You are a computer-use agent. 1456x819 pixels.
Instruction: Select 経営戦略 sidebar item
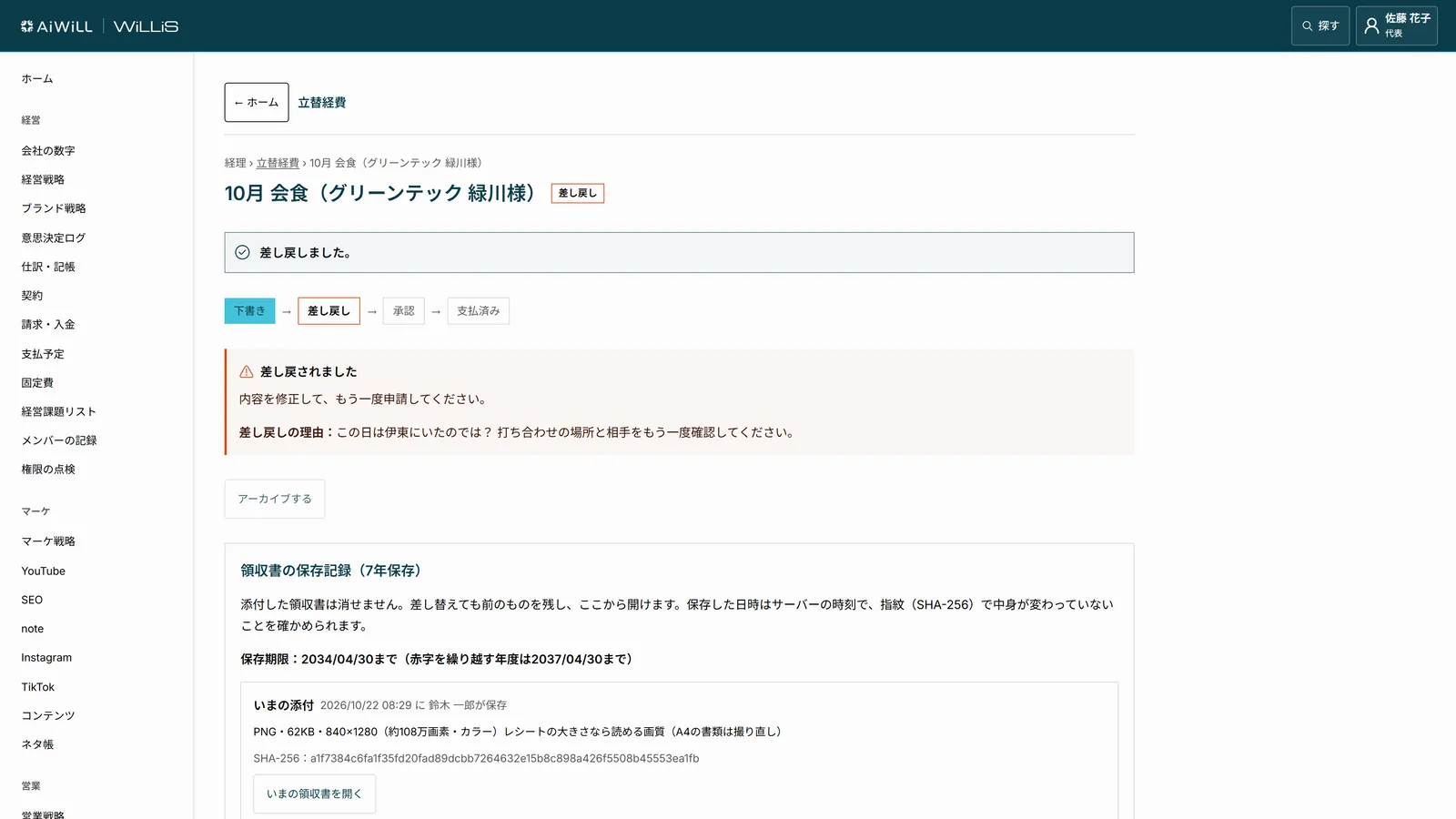pos(43,180)
